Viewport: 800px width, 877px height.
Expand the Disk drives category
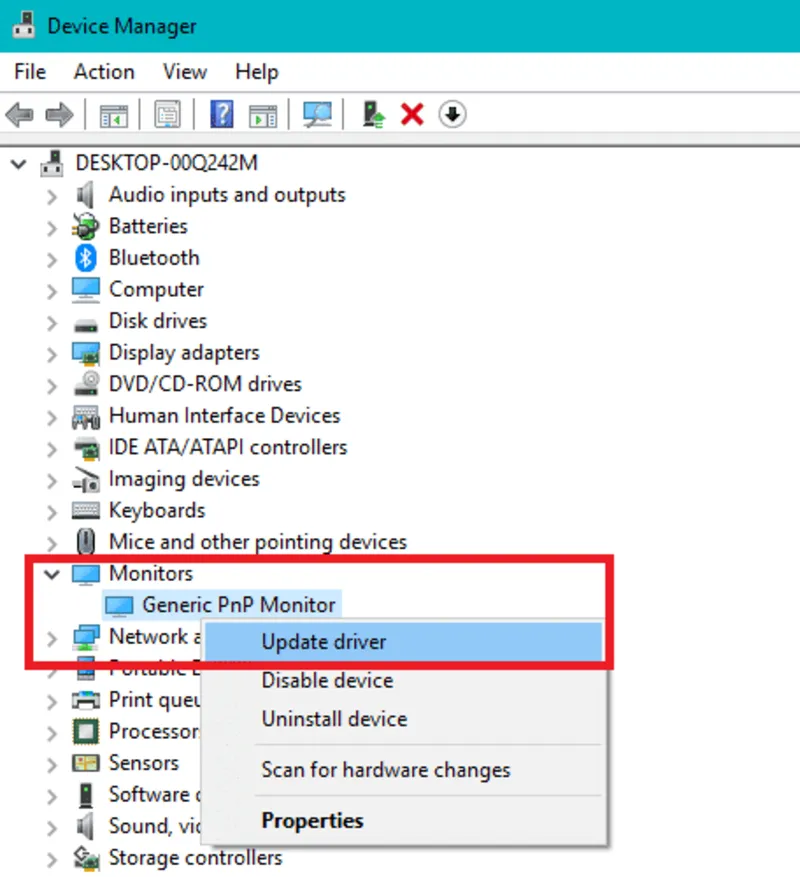(51, 323)
